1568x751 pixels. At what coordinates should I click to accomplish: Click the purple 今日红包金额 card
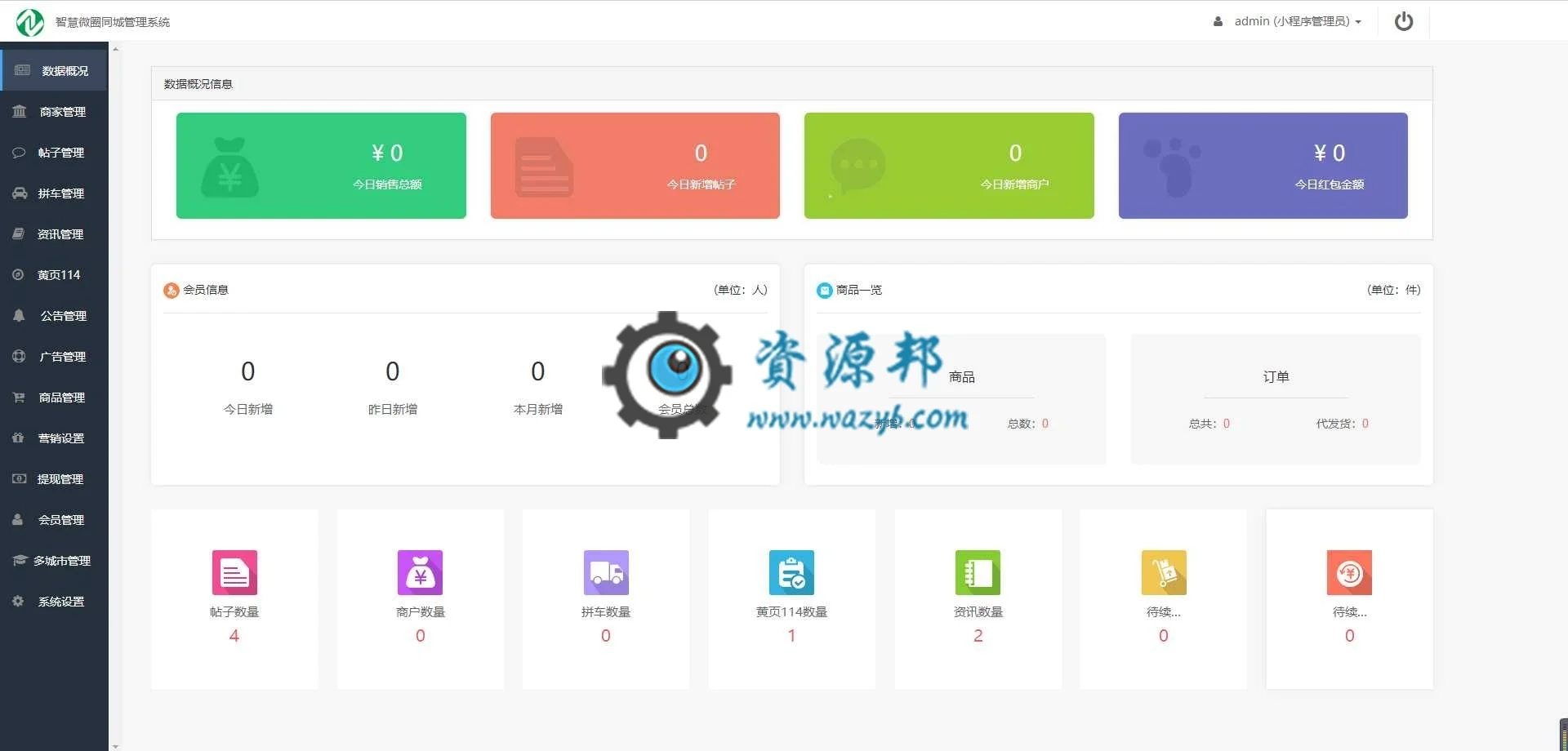pos(1263,166)
